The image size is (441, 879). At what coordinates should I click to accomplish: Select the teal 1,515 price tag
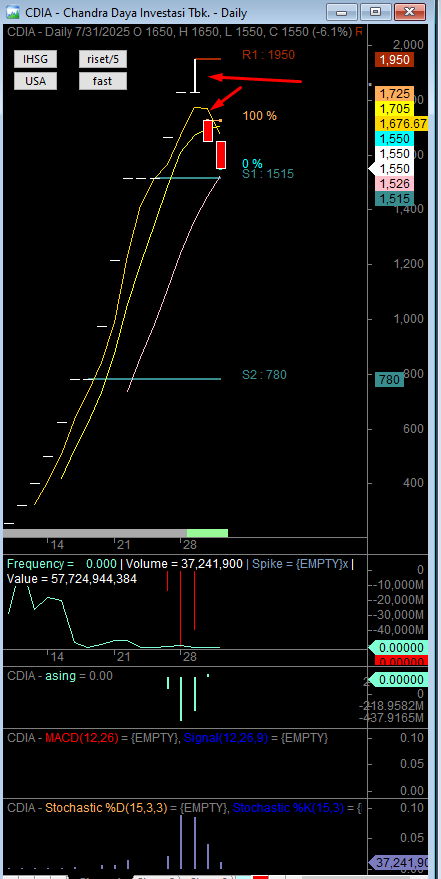(394, 198)
